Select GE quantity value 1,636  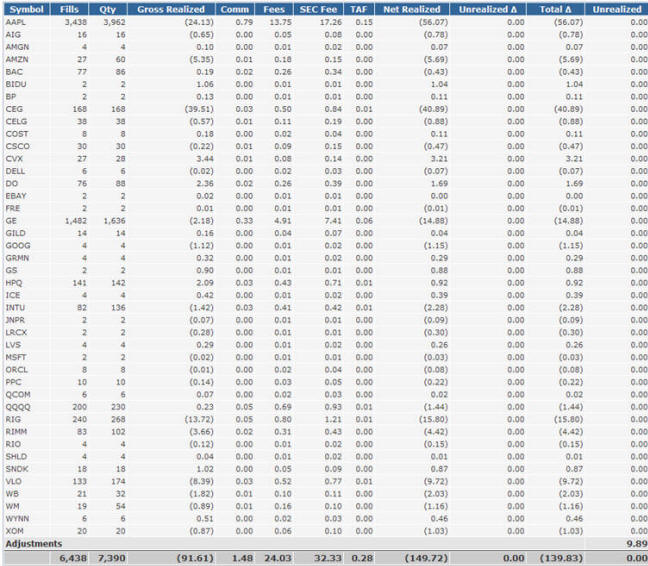coord(114,221)
